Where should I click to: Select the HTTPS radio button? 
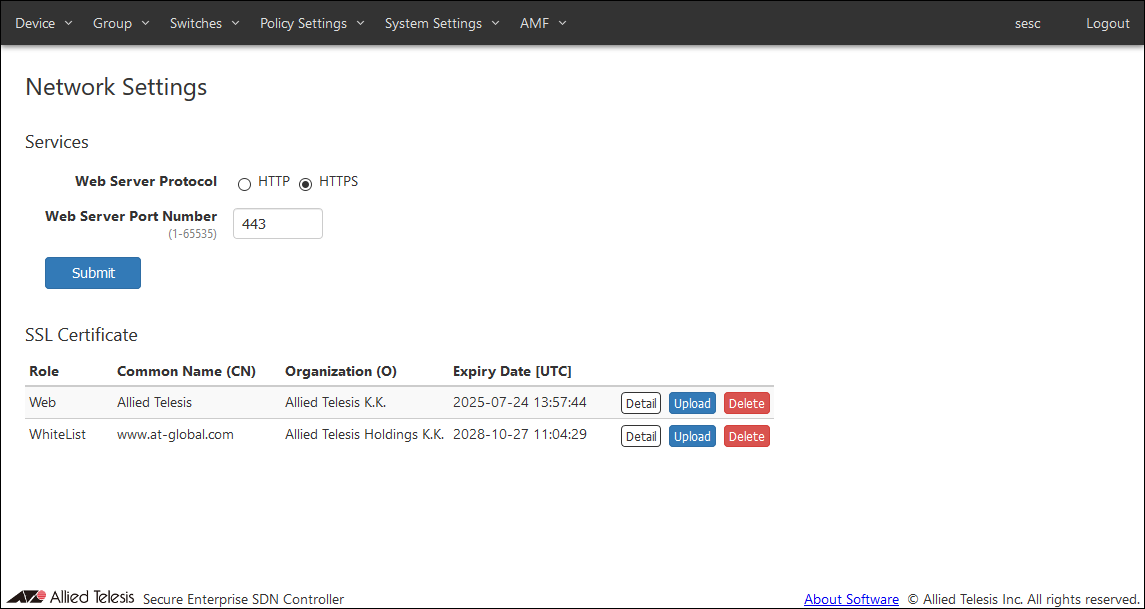(x=305, y=183)
